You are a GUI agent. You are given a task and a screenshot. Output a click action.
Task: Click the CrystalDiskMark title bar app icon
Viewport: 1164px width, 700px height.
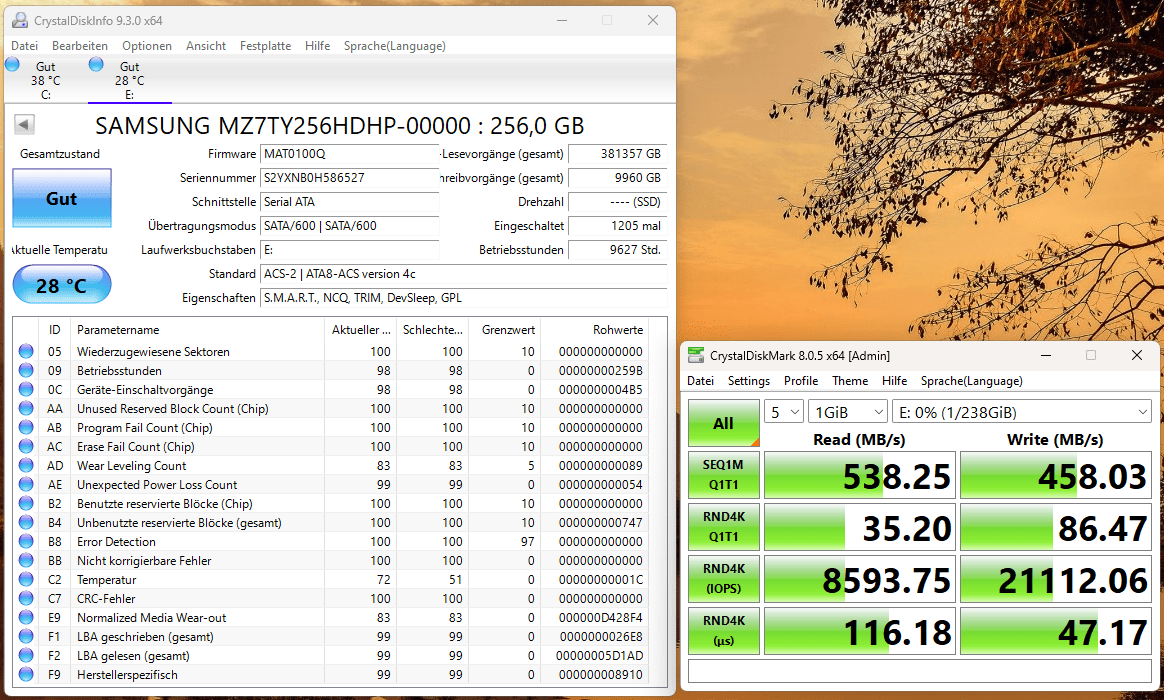point(696,355)
